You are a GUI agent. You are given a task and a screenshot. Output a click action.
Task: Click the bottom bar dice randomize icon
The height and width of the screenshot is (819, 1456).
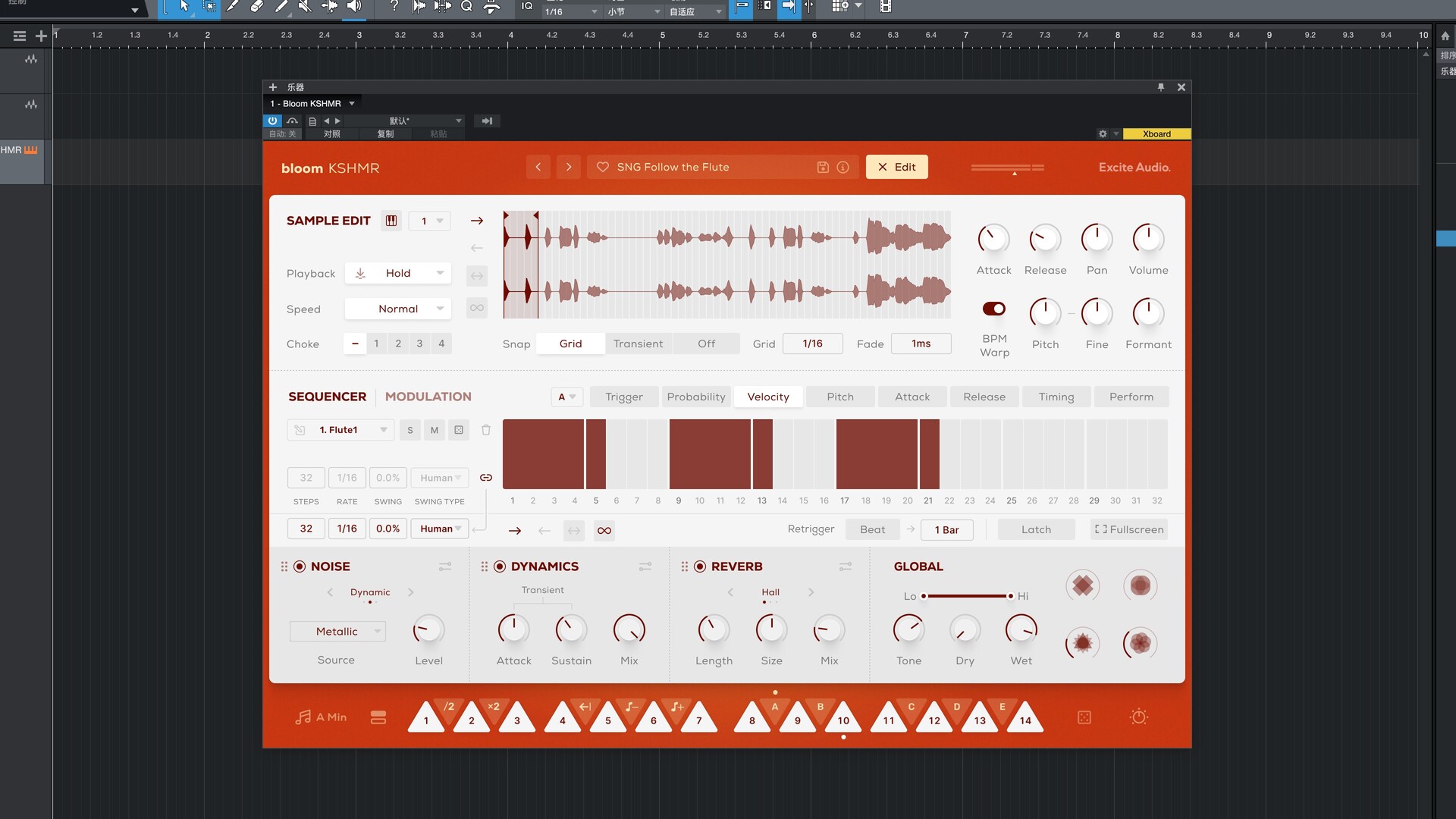(x=1084, y=717)
